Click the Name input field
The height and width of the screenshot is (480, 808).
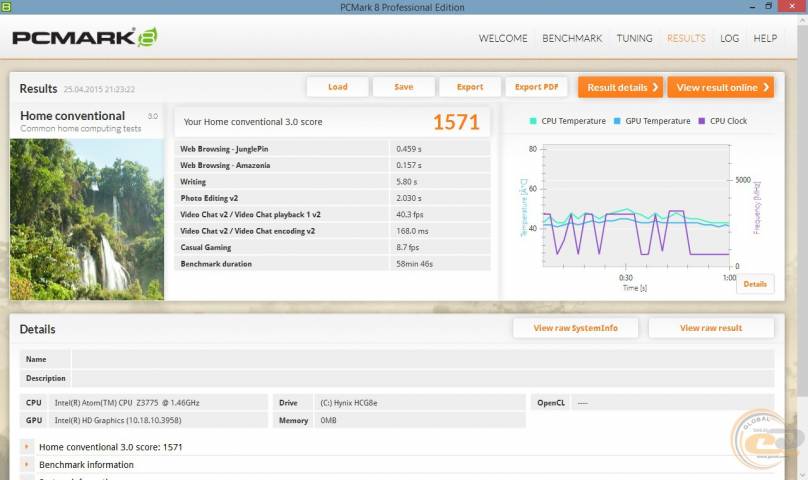click(x=423, y=359)
